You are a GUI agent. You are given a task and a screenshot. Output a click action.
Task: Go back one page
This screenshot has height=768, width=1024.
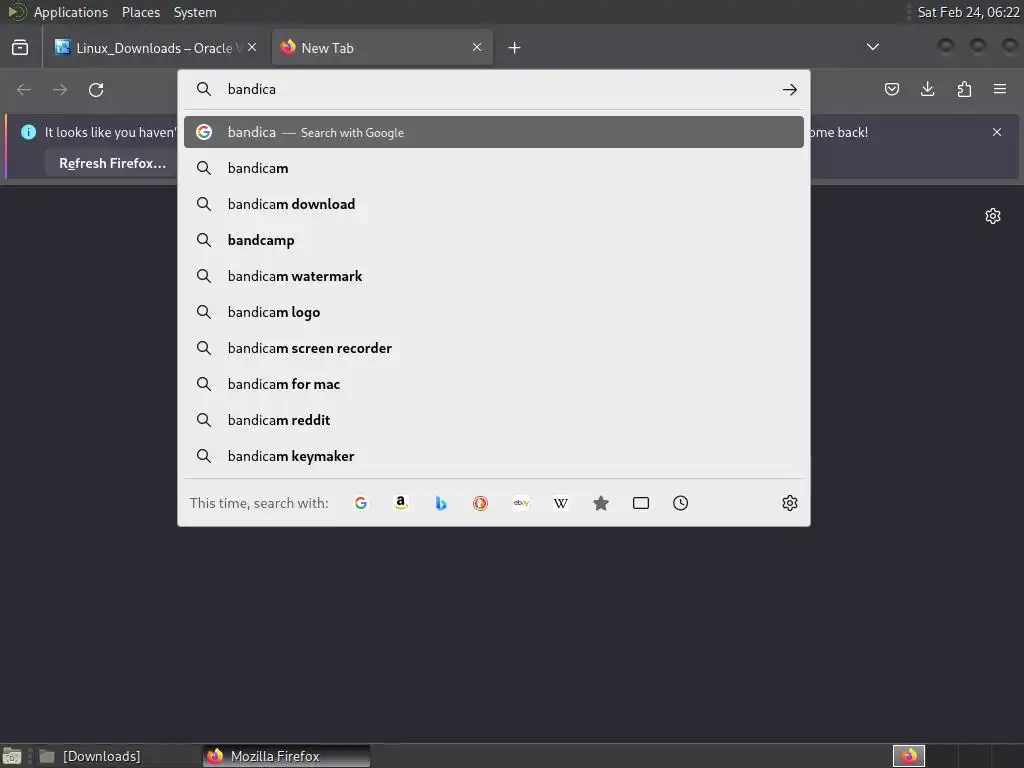coord(24,89)
